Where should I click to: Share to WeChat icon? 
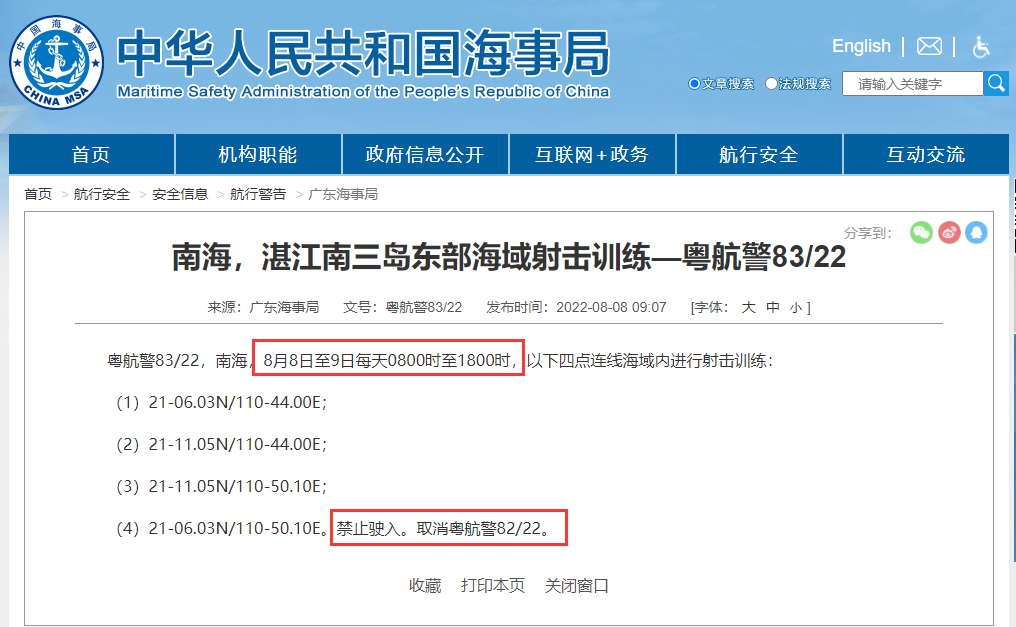point(921,232)
